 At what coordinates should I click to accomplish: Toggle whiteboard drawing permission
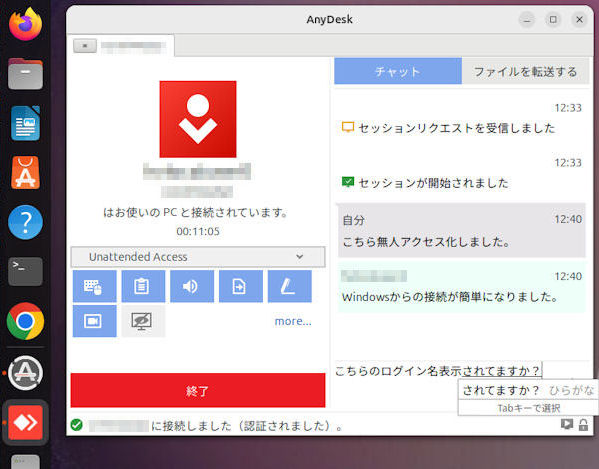coord(290,286)
